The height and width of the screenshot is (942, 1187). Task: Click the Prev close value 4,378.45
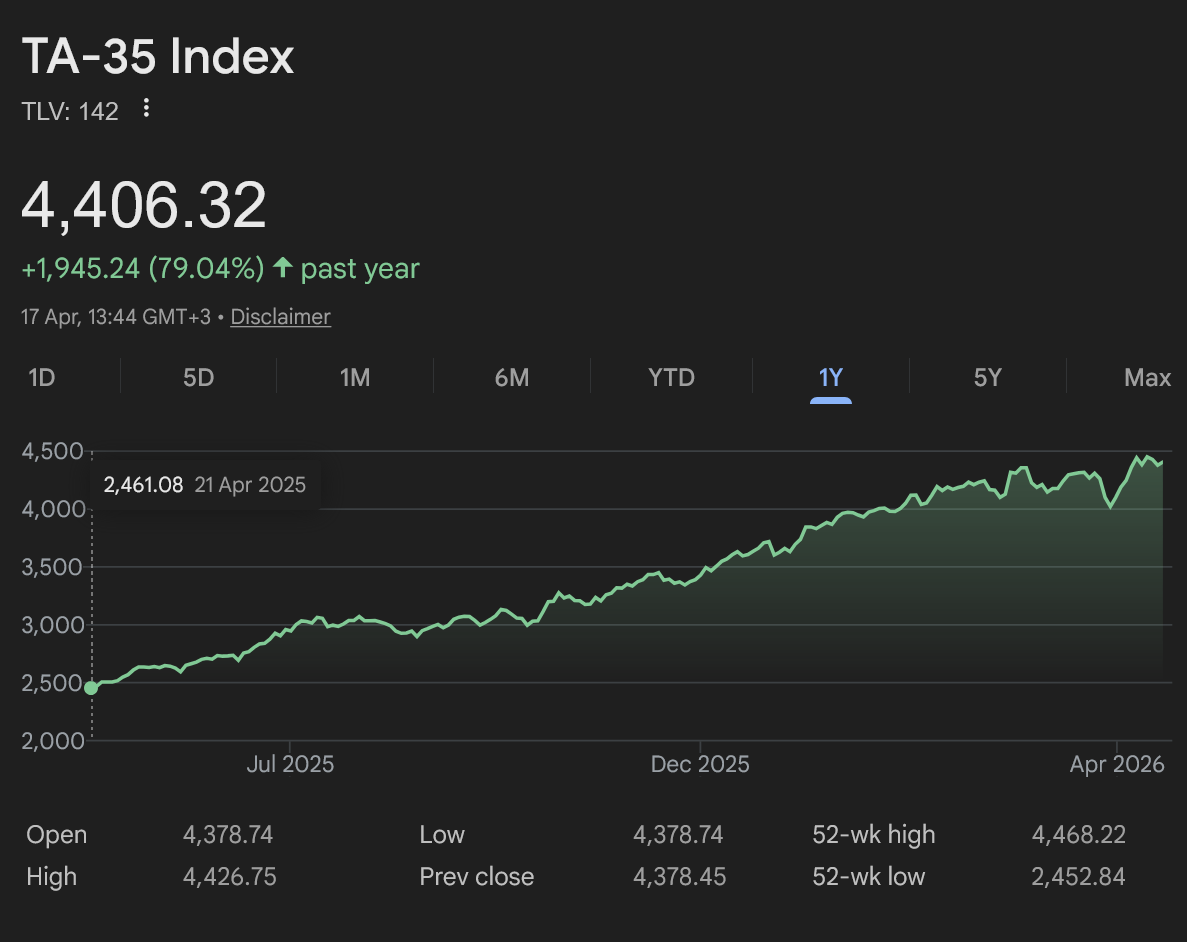(679, 876)
